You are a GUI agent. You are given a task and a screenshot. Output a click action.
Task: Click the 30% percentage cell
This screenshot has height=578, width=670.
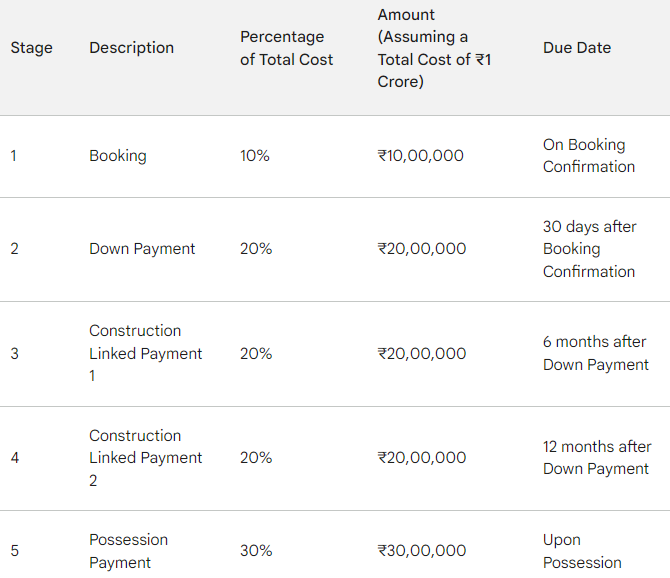(256, 551)
